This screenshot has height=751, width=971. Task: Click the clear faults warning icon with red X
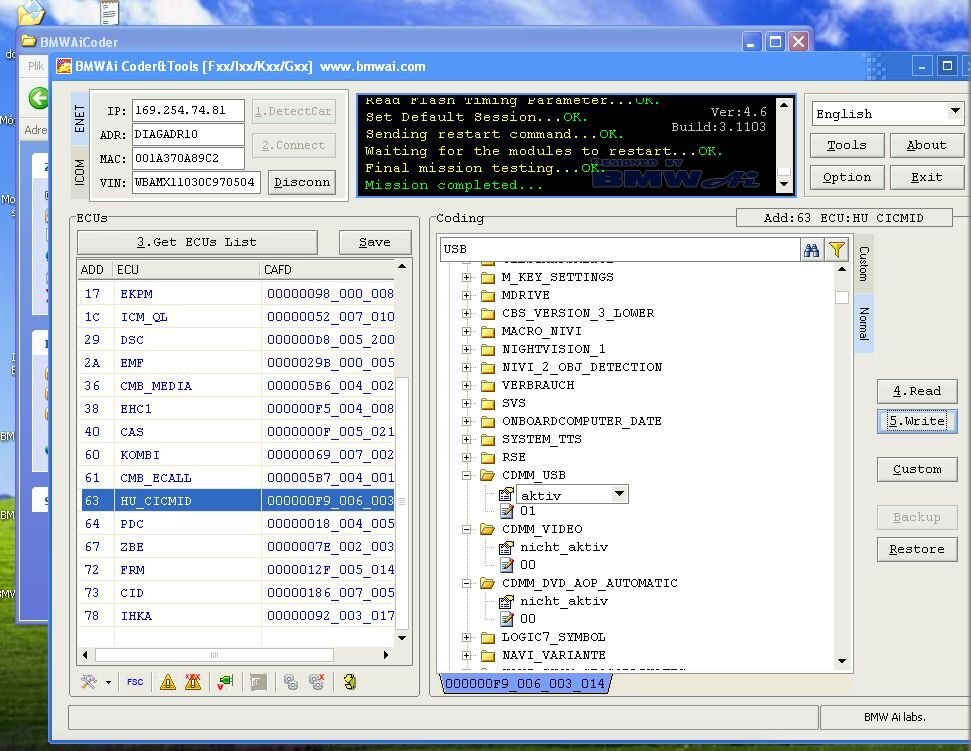coord(193,682)
